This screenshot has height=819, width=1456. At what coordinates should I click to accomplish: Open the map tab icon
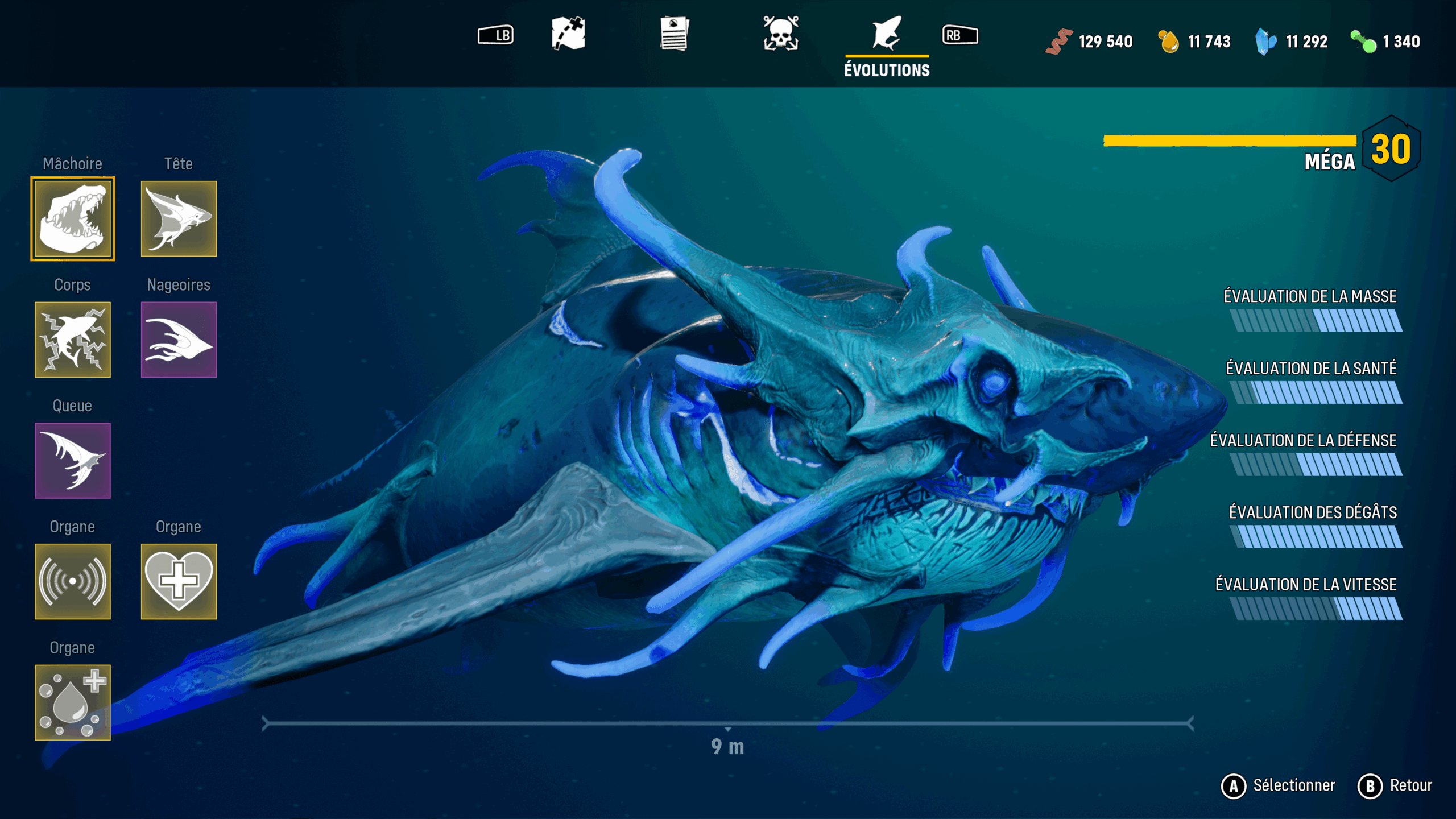[x=568, y=34]
